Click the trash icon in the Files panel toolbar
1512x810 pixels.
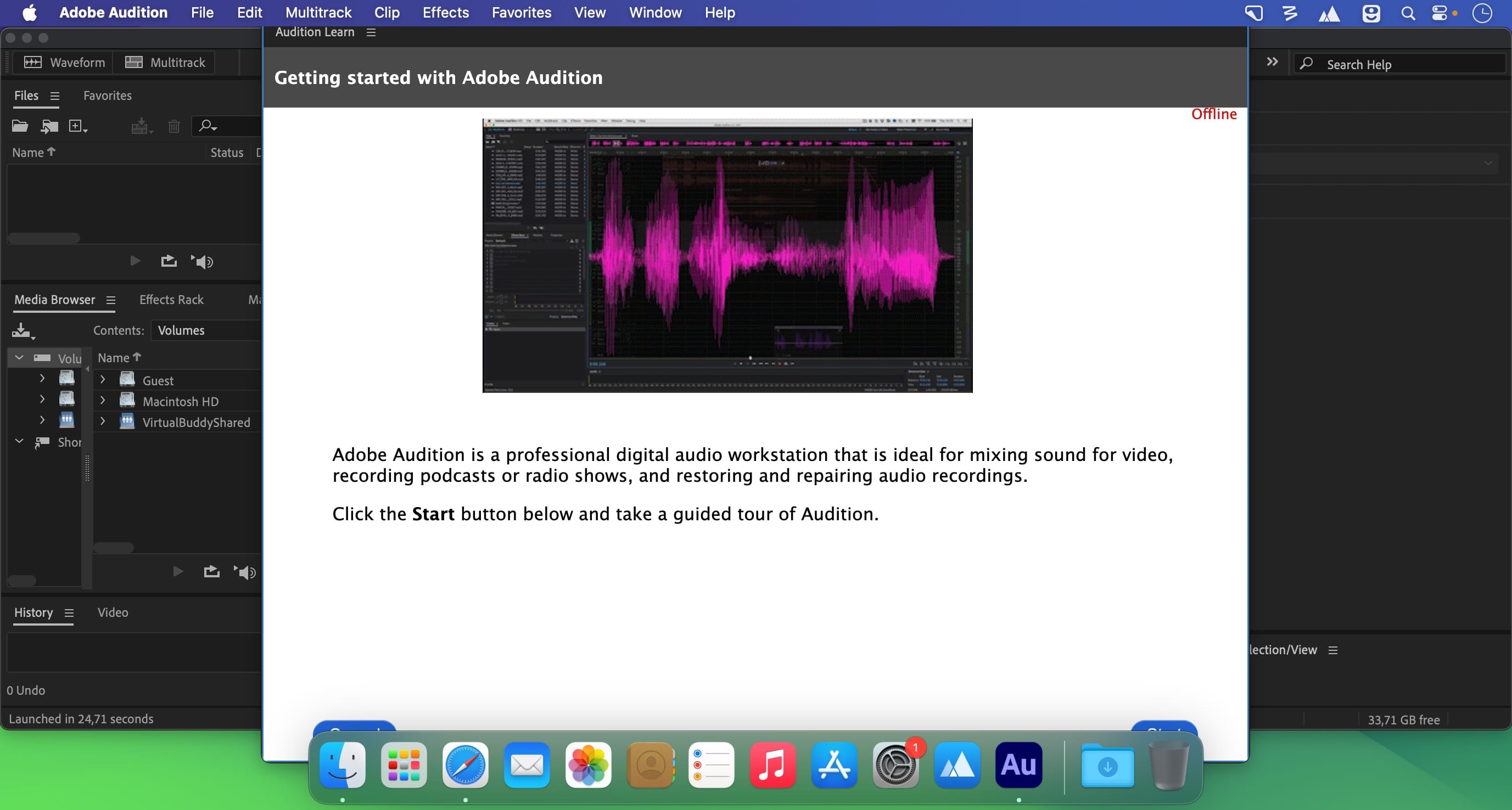pyautogui.click(x=173, y=126)
